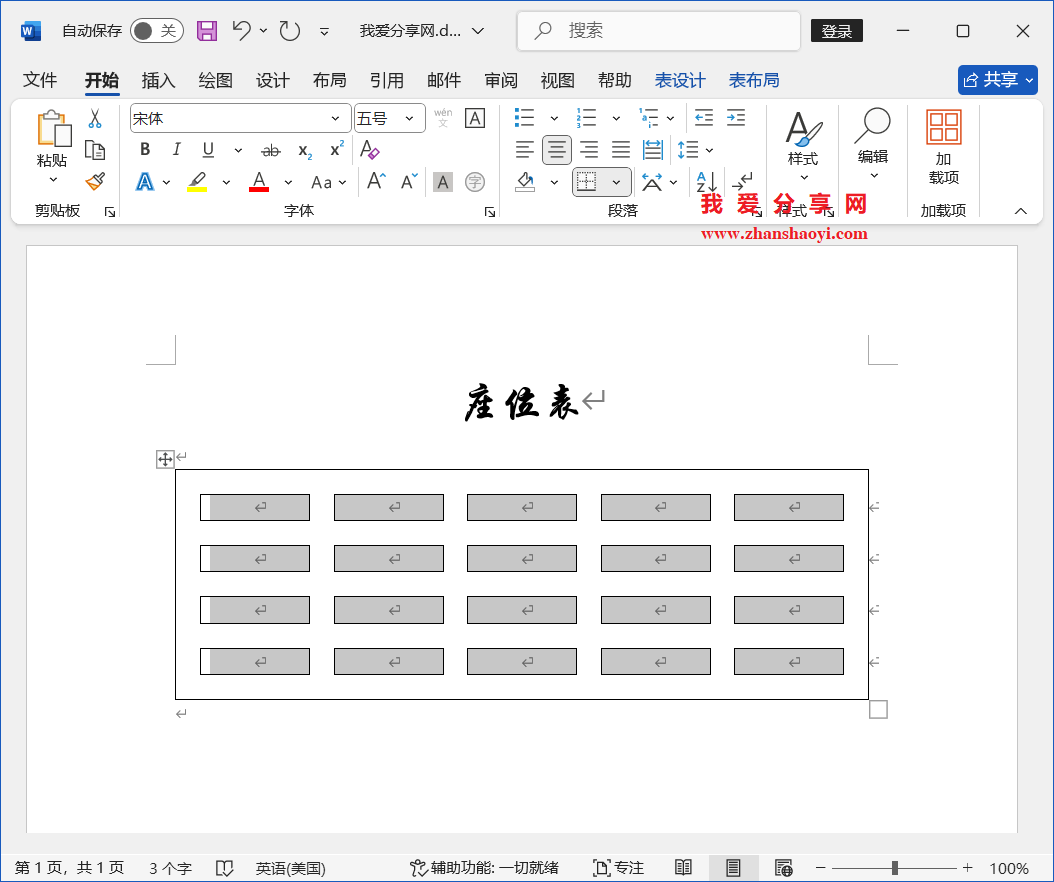This screenshot has height=882, width=1054.
Task: Collapse the ribbon
Action: (x=1020, y=211)
